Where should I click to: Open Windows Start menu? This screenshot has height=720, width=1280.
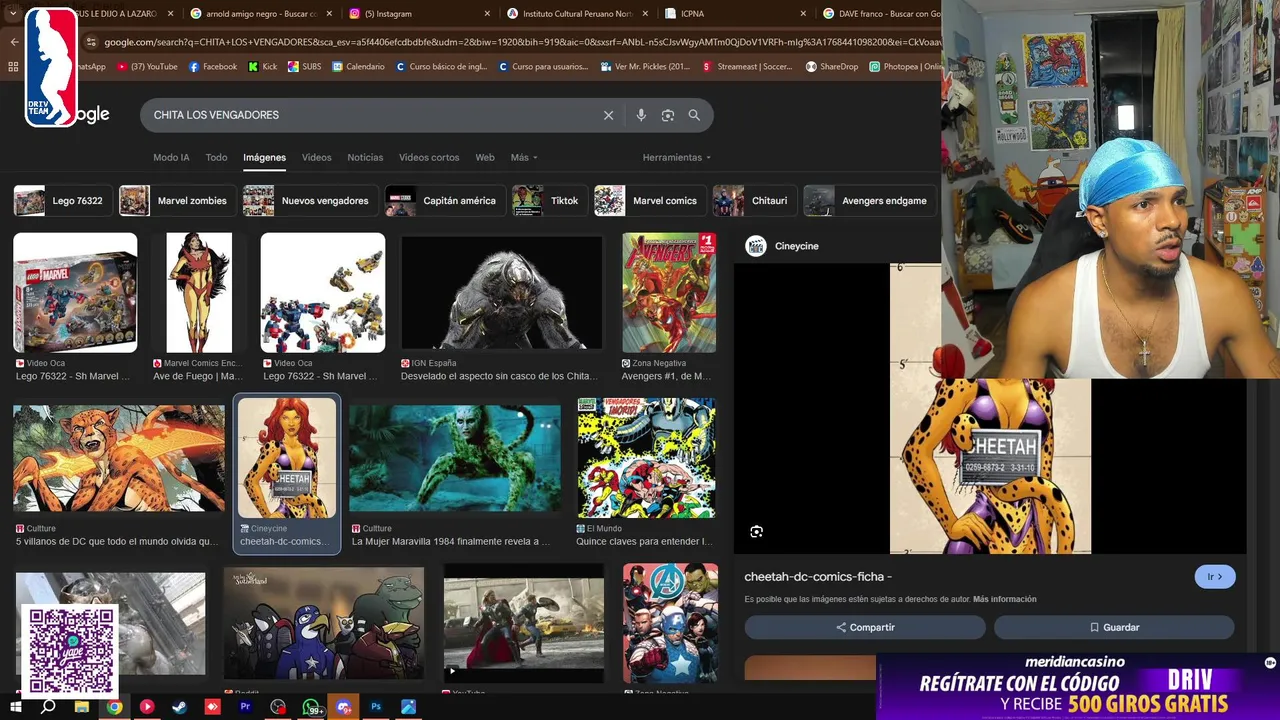click(x=15, y=706)
